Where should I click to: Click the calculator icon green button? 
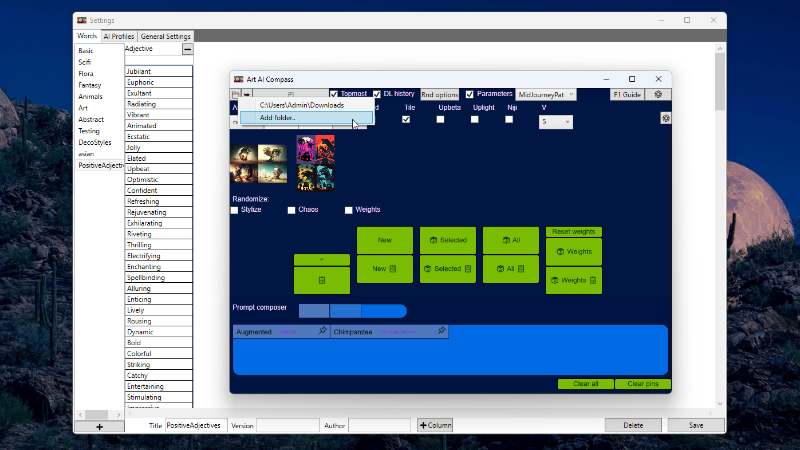tap(321, 281)
